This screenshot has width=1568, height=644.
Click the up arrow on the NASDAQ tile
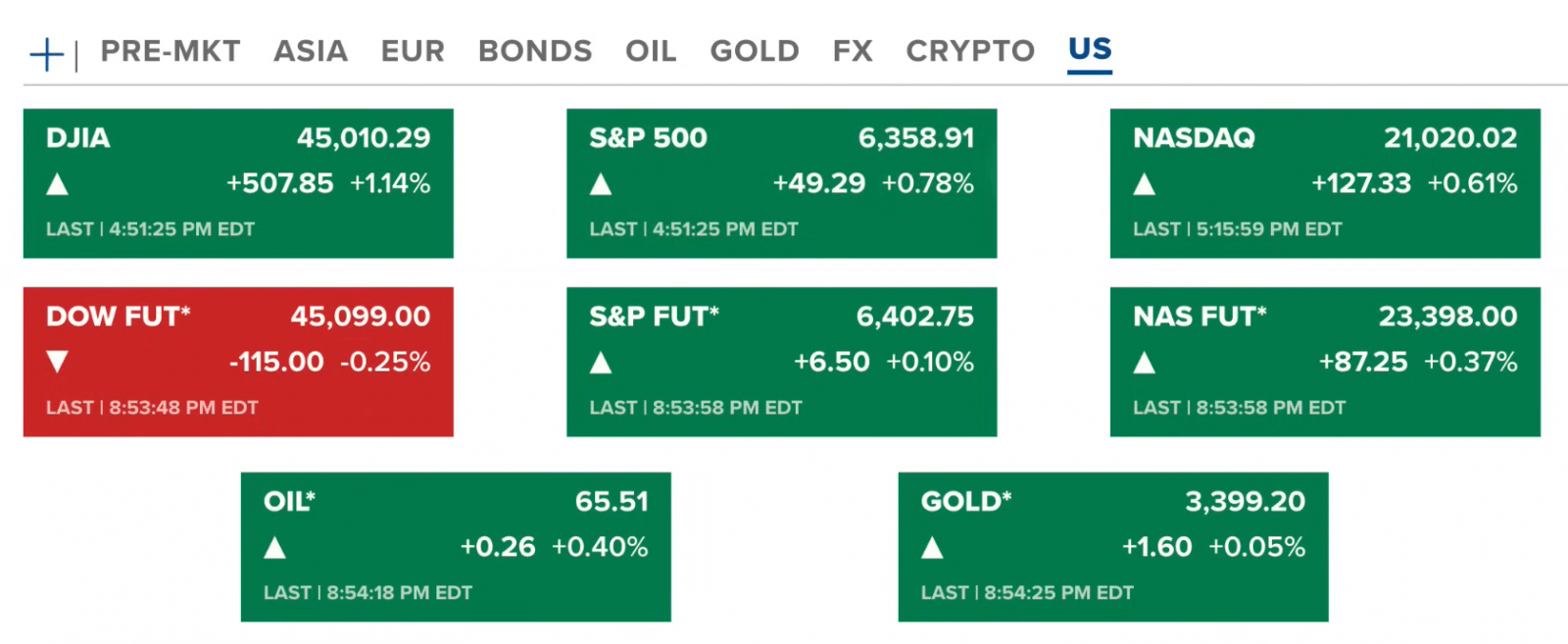click(1145, 183)
